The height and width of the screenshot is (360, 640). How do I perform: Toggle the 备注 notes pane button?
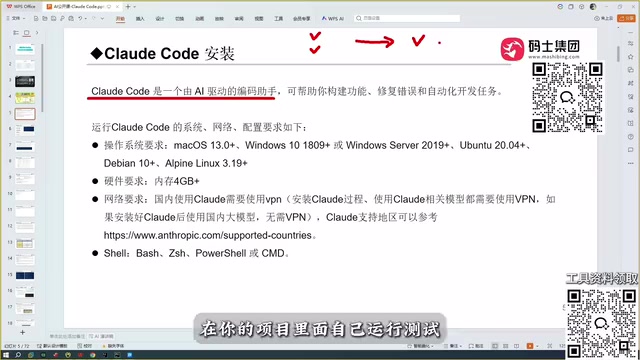(453, 346)
